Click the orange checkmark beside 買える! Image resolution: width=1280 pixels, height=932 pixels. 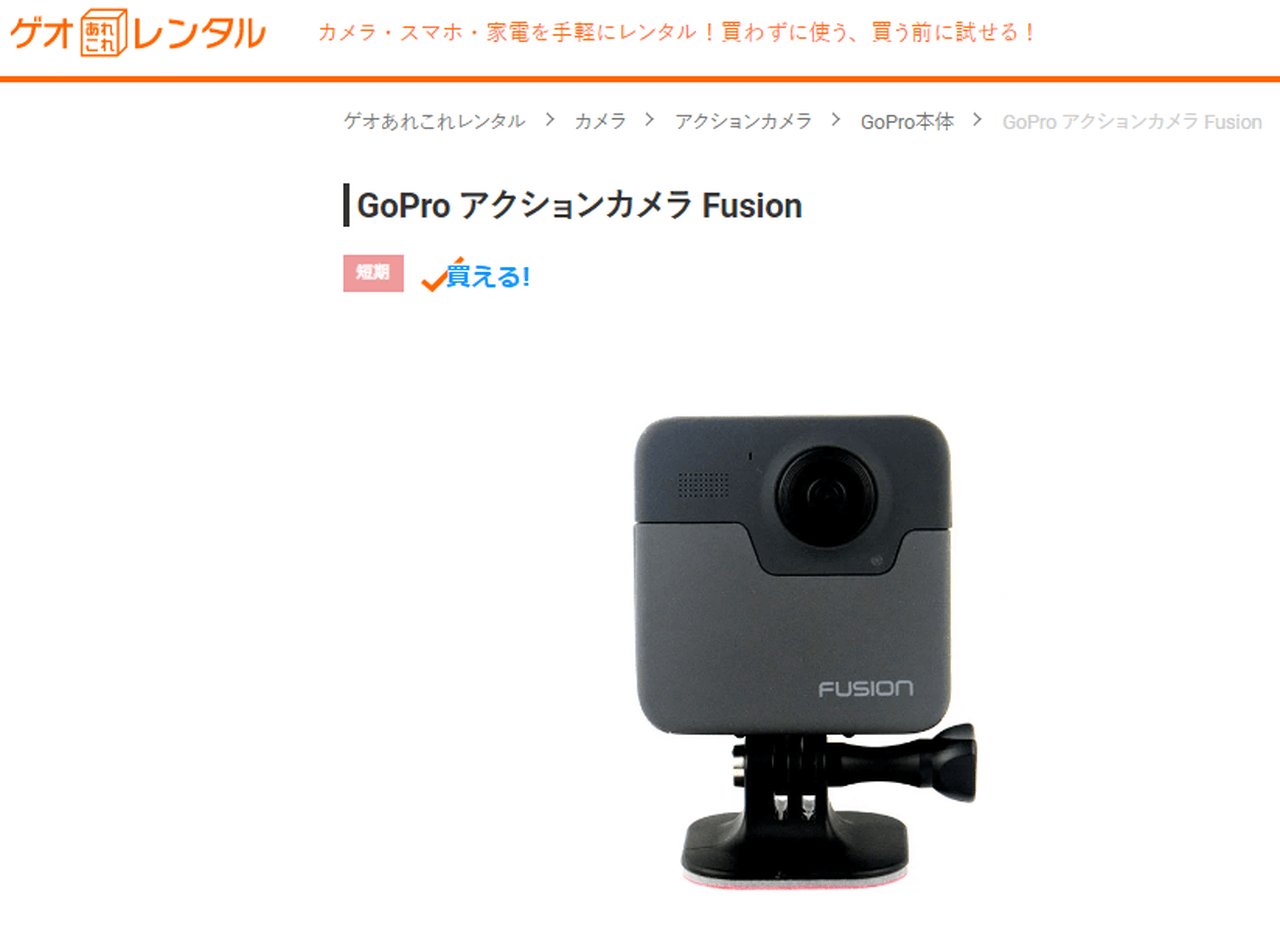point(436,277)
